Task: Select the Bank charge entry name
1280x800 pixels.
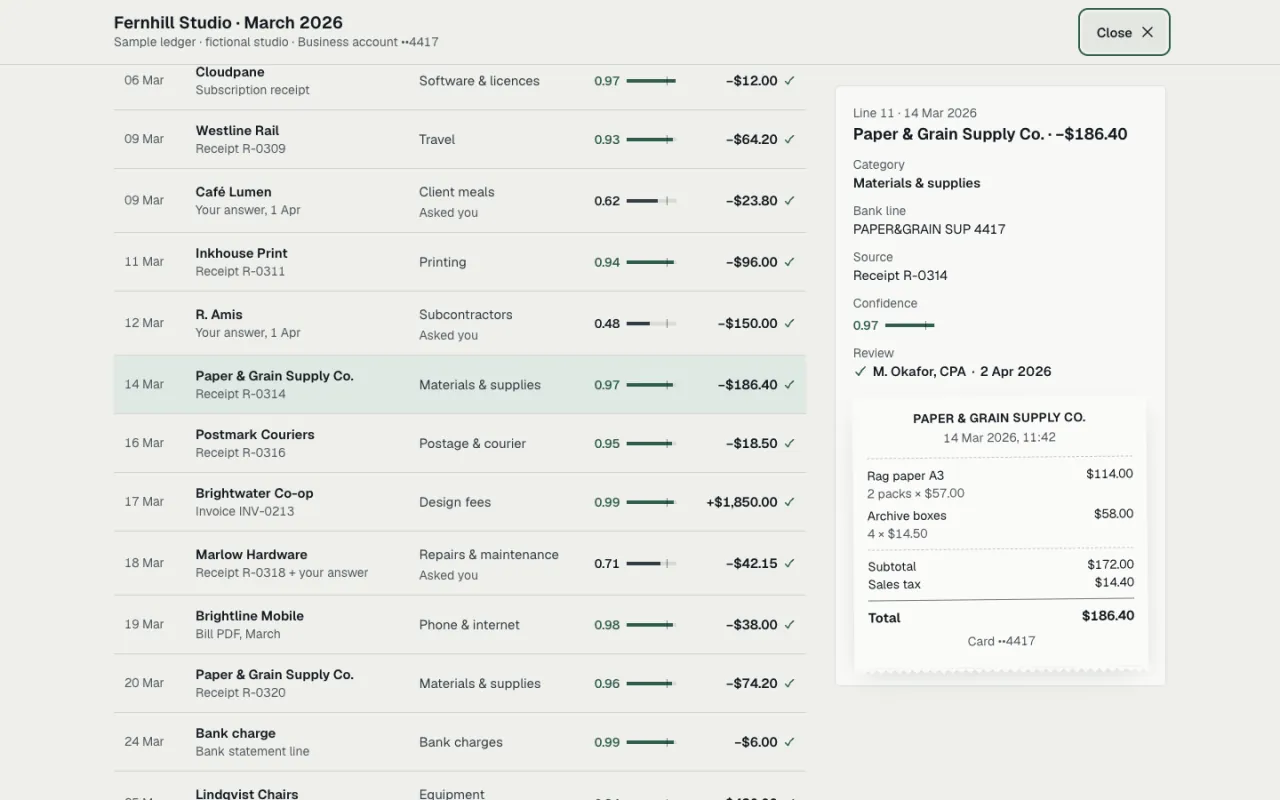Action: pos(235,734)
